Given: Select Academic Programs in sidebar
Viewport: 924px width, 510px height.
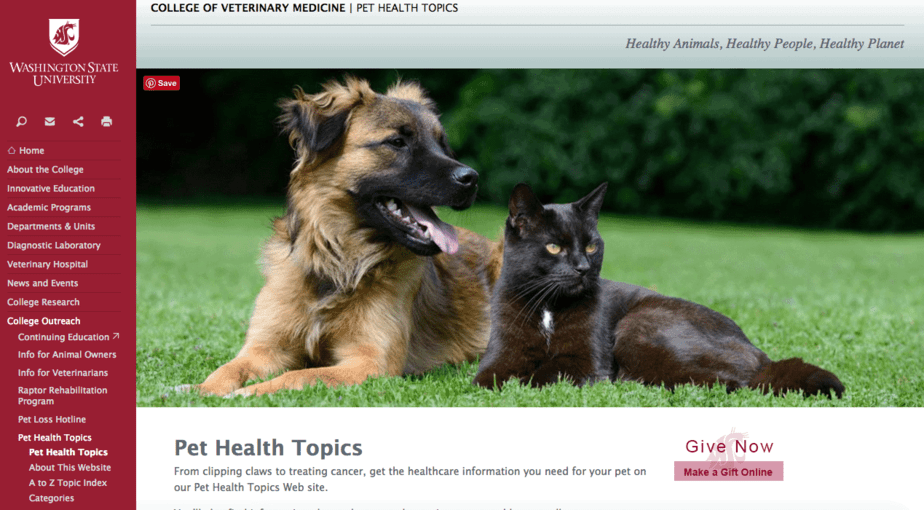Looking at the screenshot, I should [x=49, y=208].
